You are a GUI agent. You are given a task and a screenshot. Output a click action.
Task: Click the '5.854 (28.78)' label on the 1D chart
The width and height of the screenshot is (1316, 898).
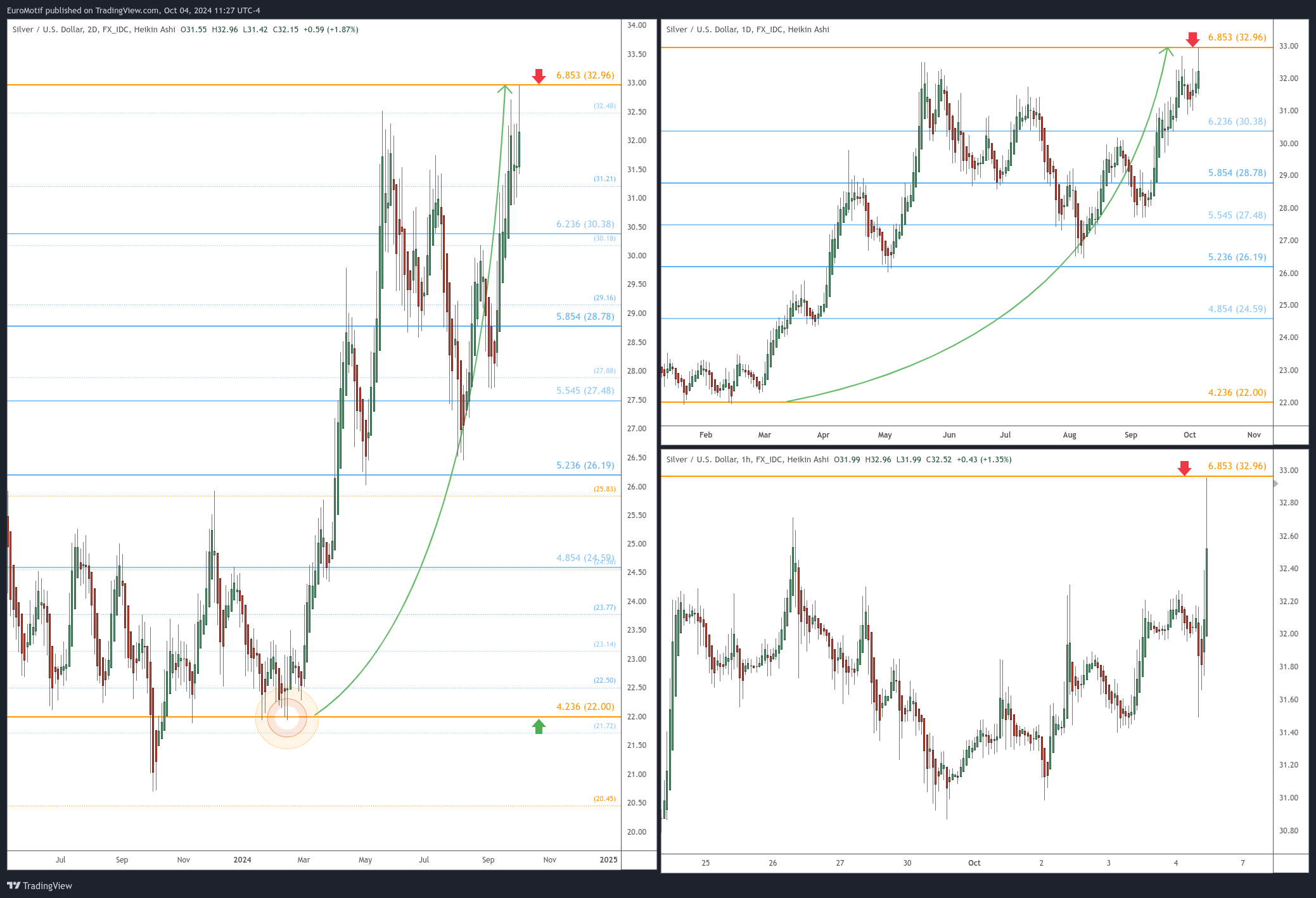tap(1237, 173)
